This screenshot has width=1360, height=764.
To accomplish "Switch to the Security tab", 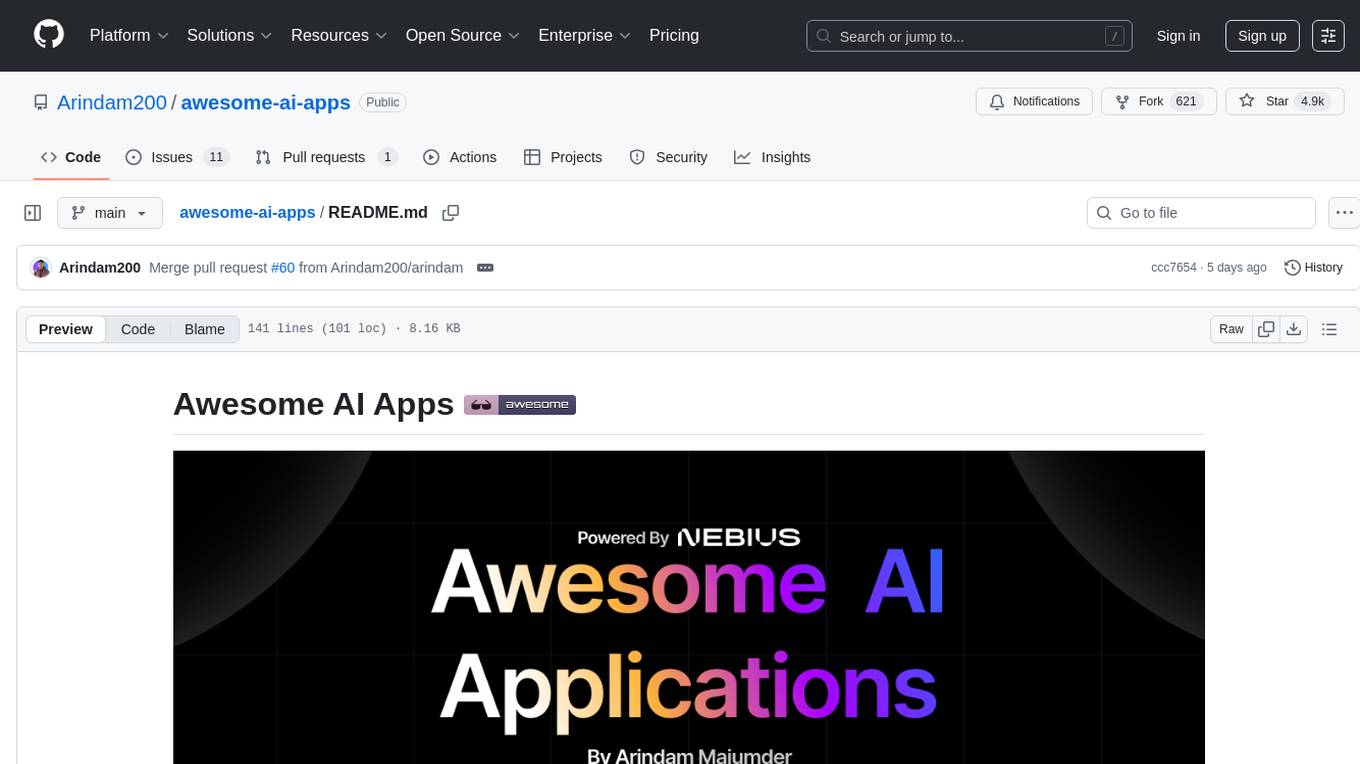I will [x=668, y=157].
